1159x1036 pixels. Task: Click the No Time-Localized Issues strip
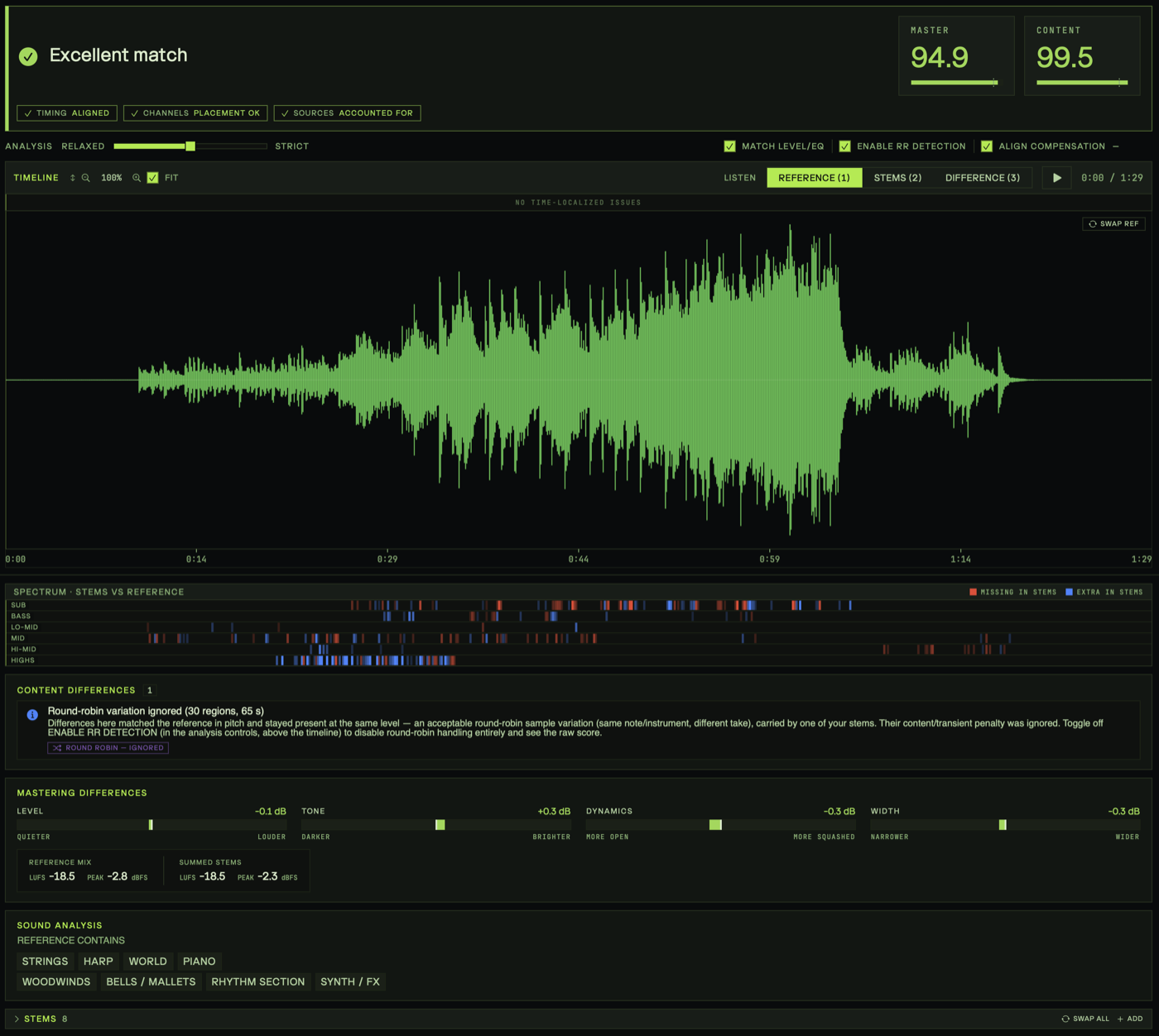[578, 203]
